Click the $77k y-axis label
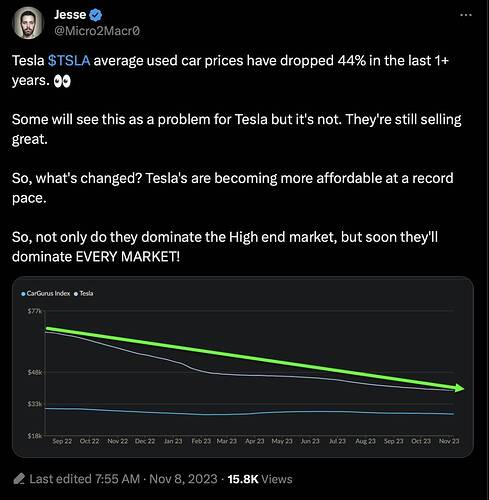This screenshot has height=500, width=489. coord(34,311)
